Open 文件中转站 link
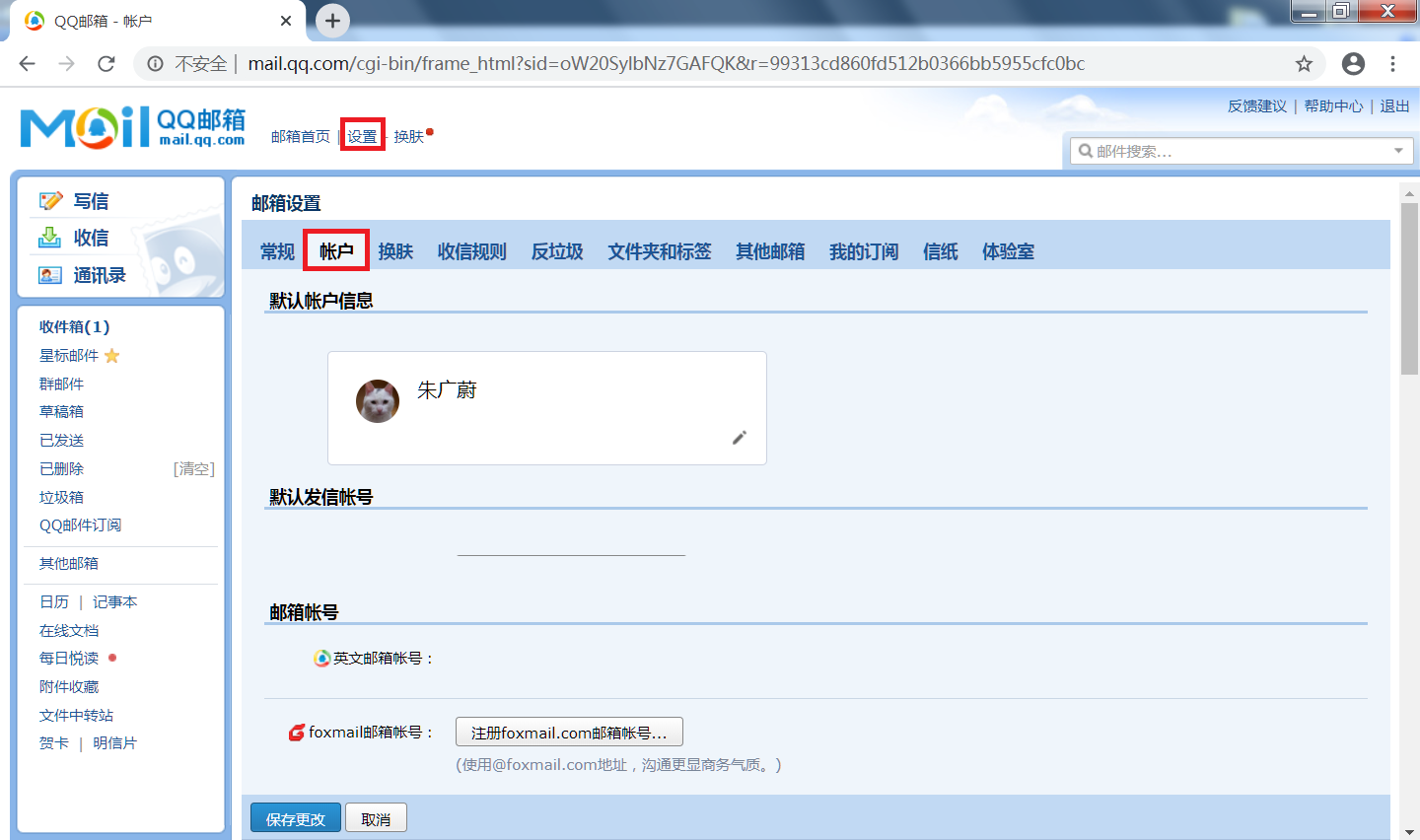Image resolution: width=1420 pixels, height=840 pixels. [x=77, y=715]
